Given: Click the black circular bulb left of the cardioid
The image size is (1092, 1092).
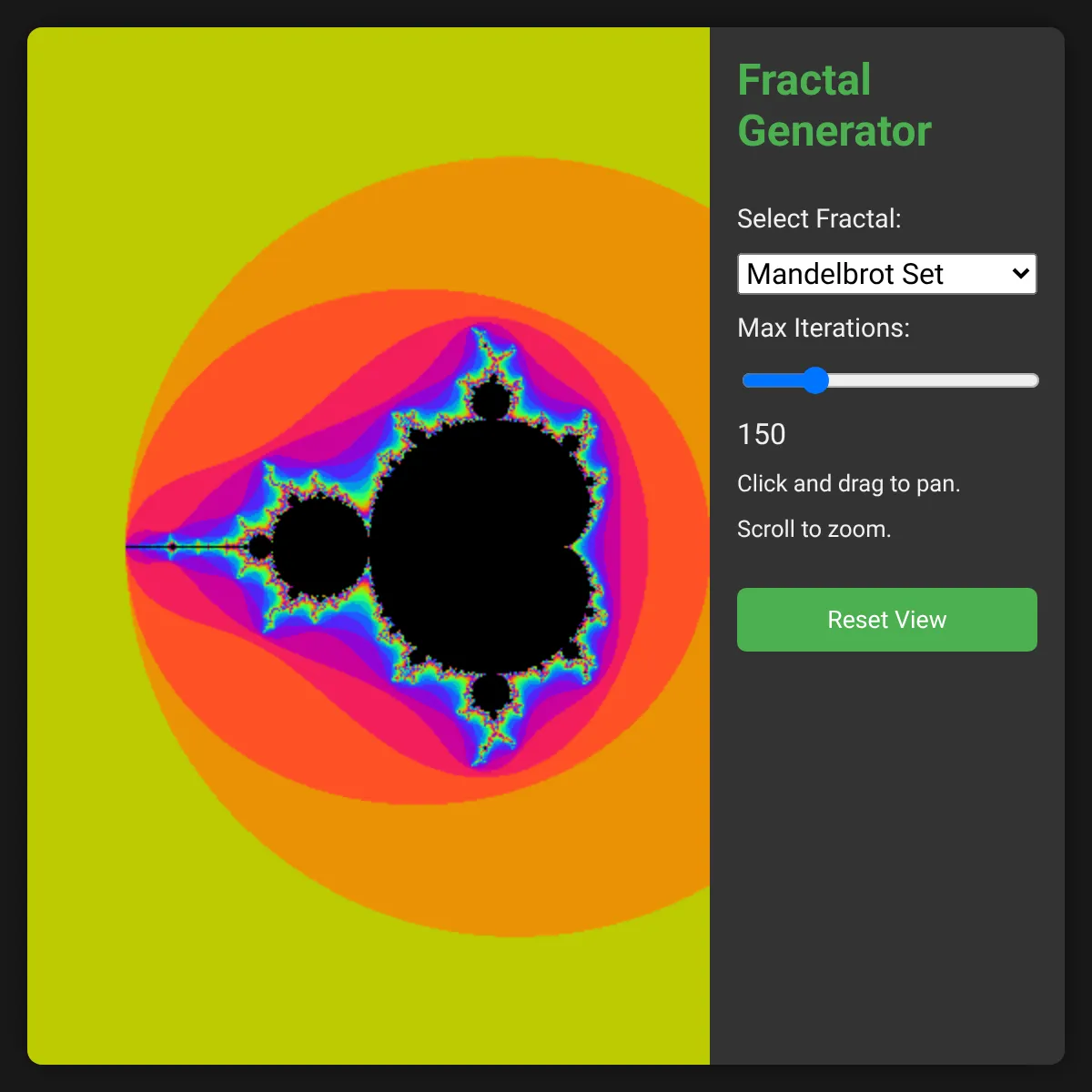Looking at the screenshot, I should (318, 547).
